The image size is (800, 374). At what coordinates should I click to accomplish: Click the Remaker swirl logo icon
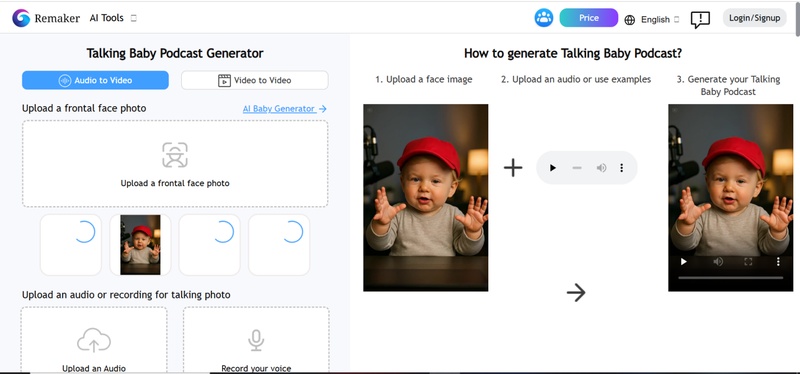[21, 18]
